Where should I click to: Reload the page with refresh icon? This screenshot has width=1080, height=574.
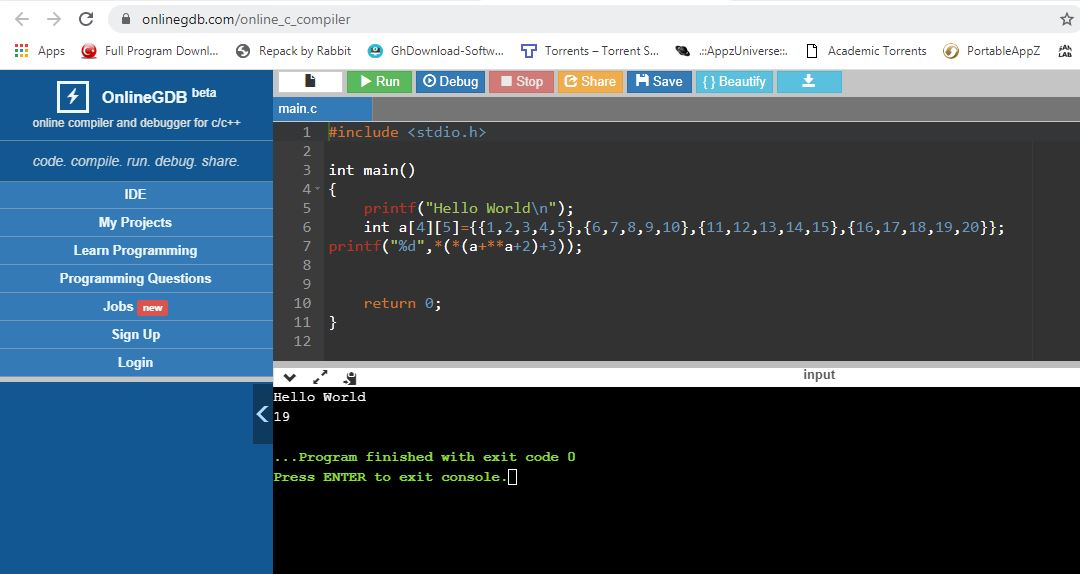tap(86, 19)
